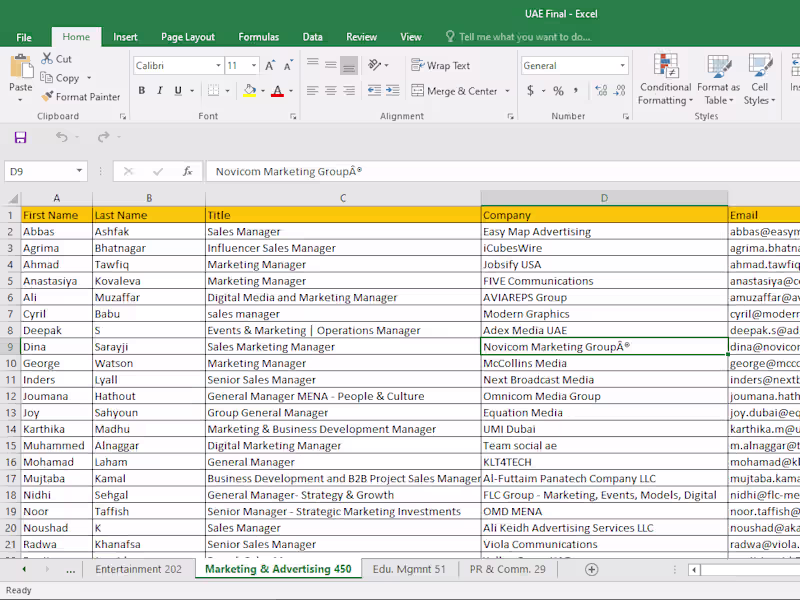
Task: Select cell containing Omnicom Media Group
Action: tap(603, 396)
